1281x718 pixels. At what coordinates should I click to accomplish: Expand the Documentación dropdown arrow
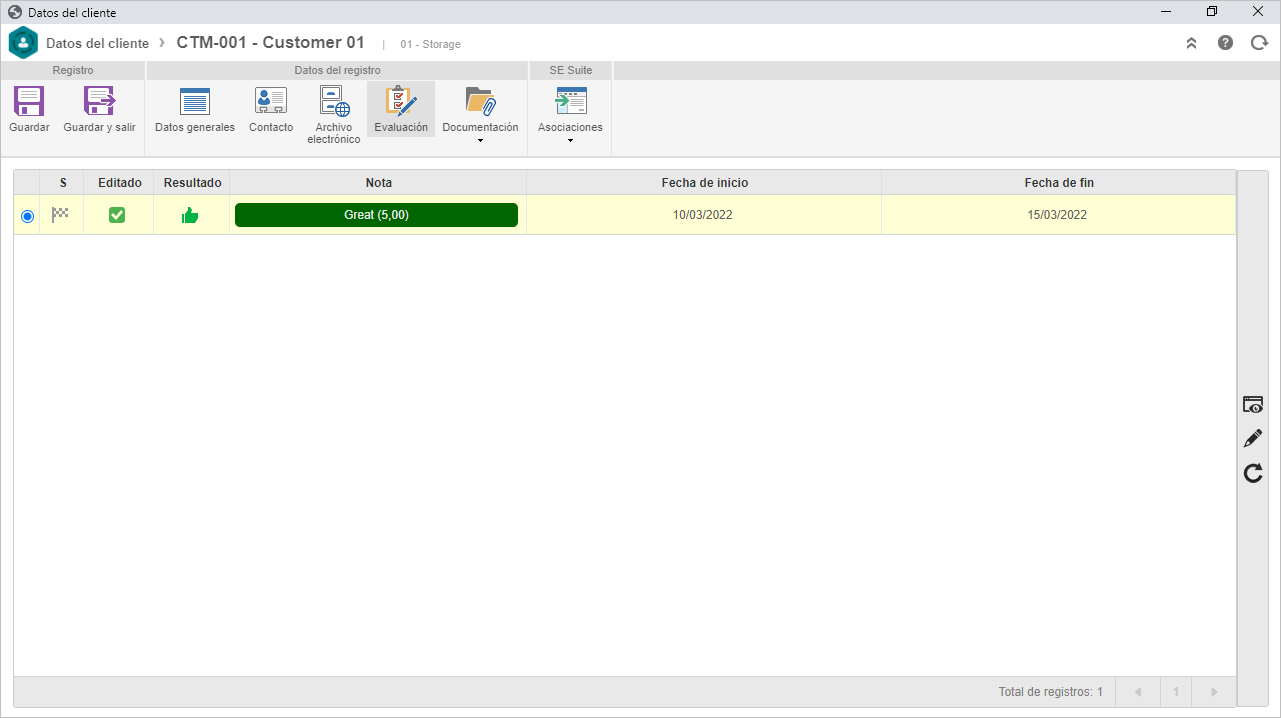480,140
